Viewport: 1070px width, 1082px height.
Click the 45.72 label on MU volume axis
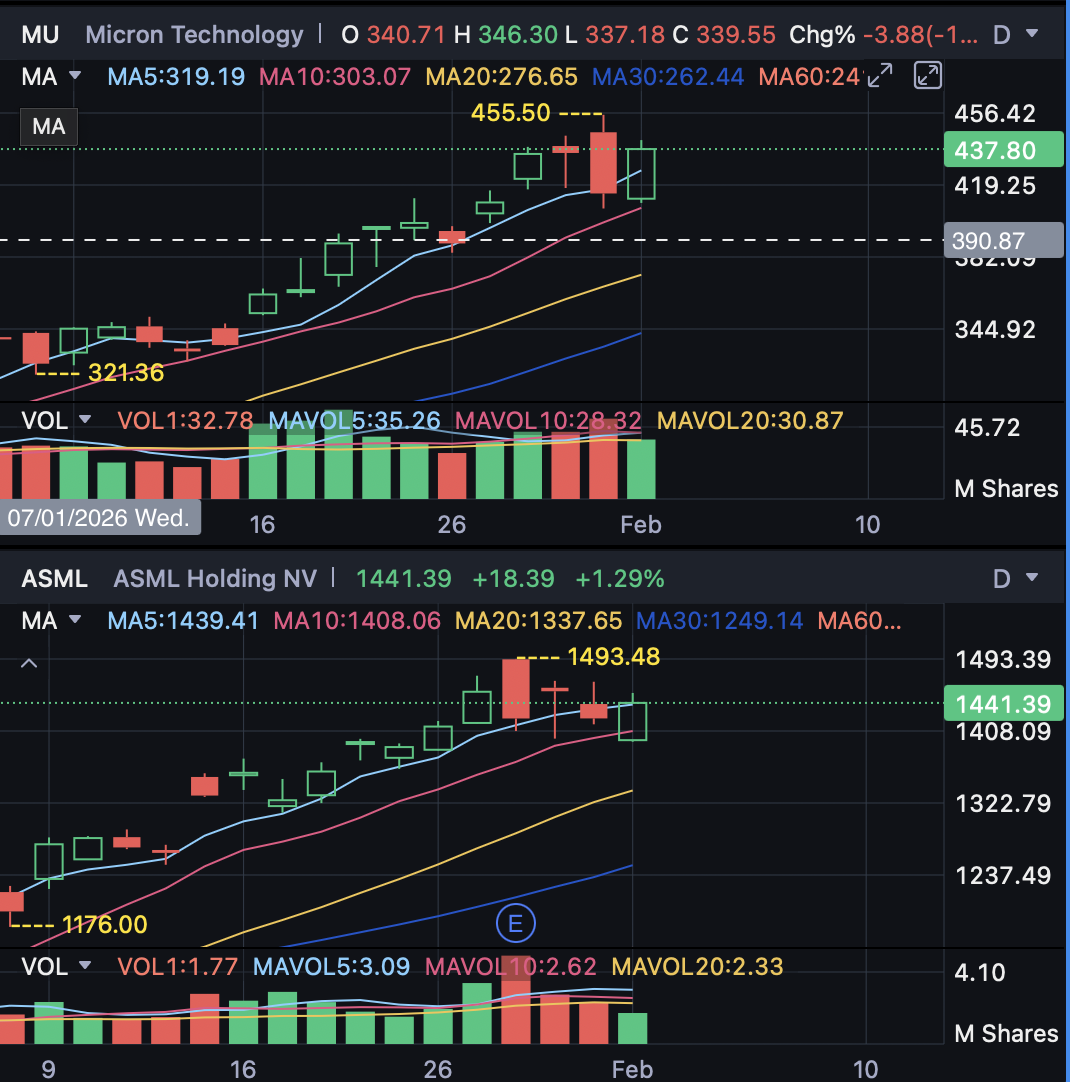[987, 427]
